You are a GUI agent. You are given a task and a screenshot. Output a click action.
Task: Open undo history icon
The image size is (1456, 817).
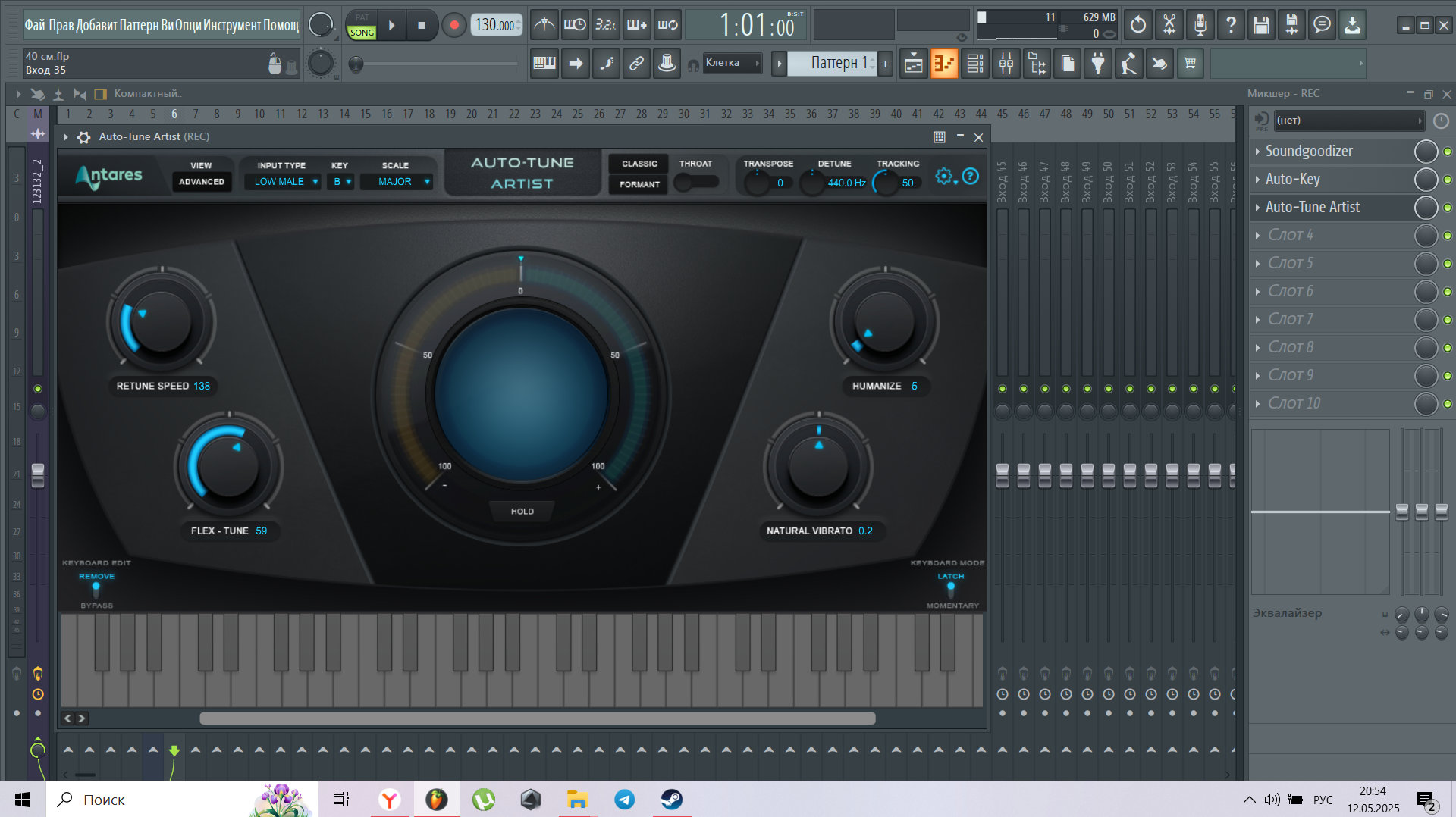pyautogui.click(x=1138, y=25)
